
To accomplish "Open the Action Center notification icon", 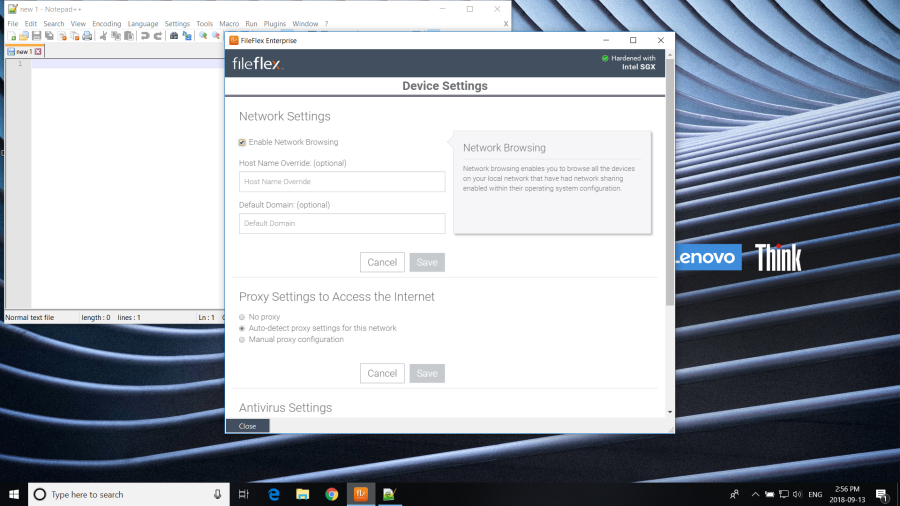I will click(x=882, y=494).
